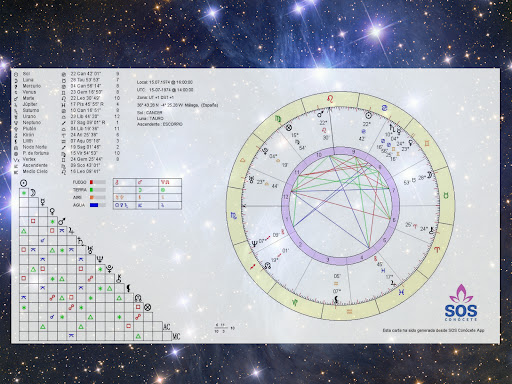Image resolution: width=512 pixels, height=384 pixels.
Task: Click the Part of Fortune symbol in the wheel
Action: pyautogui.click(x=289, y=128)
